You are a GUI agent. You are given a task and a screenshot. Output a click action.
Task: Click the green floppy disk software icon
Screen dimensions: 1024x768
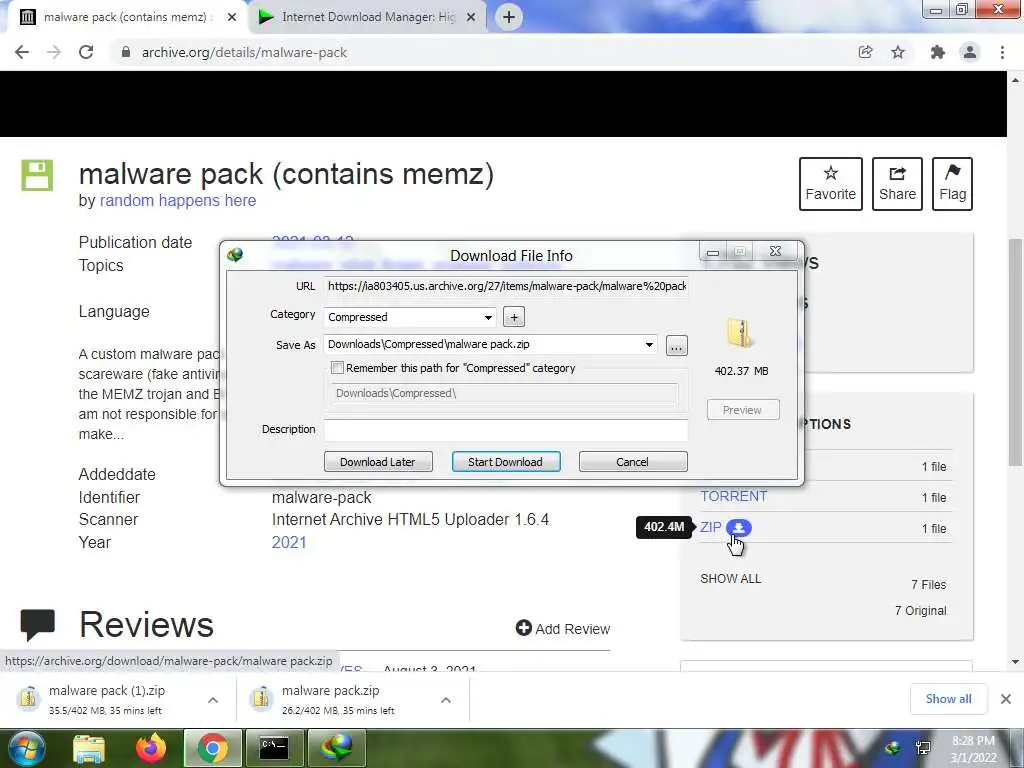tap(37, 175)
